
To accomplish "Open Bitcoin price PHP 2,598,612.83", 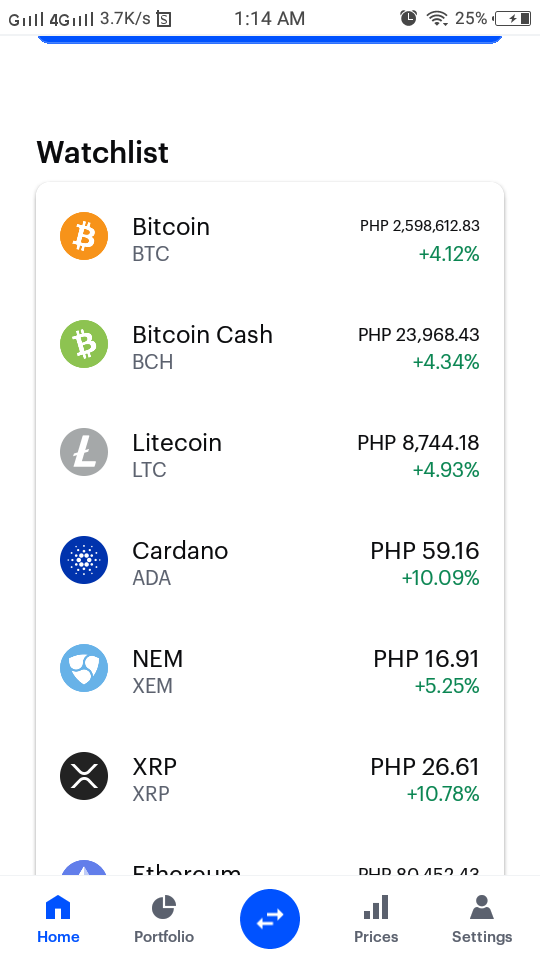I will [419, 226].
